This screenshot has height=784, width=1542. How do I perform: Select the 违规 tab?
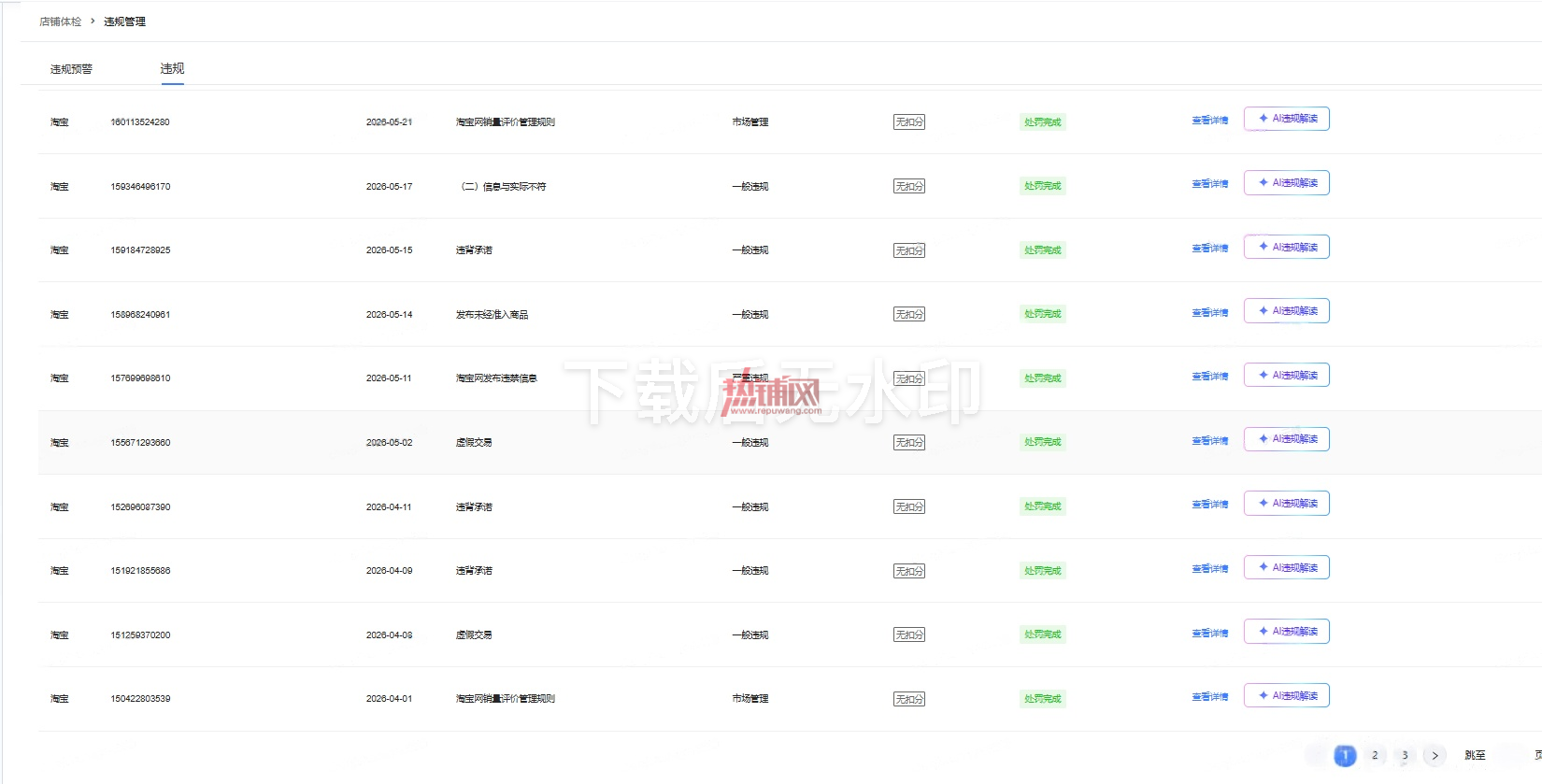pyautogui.click(x=172, y=68)
